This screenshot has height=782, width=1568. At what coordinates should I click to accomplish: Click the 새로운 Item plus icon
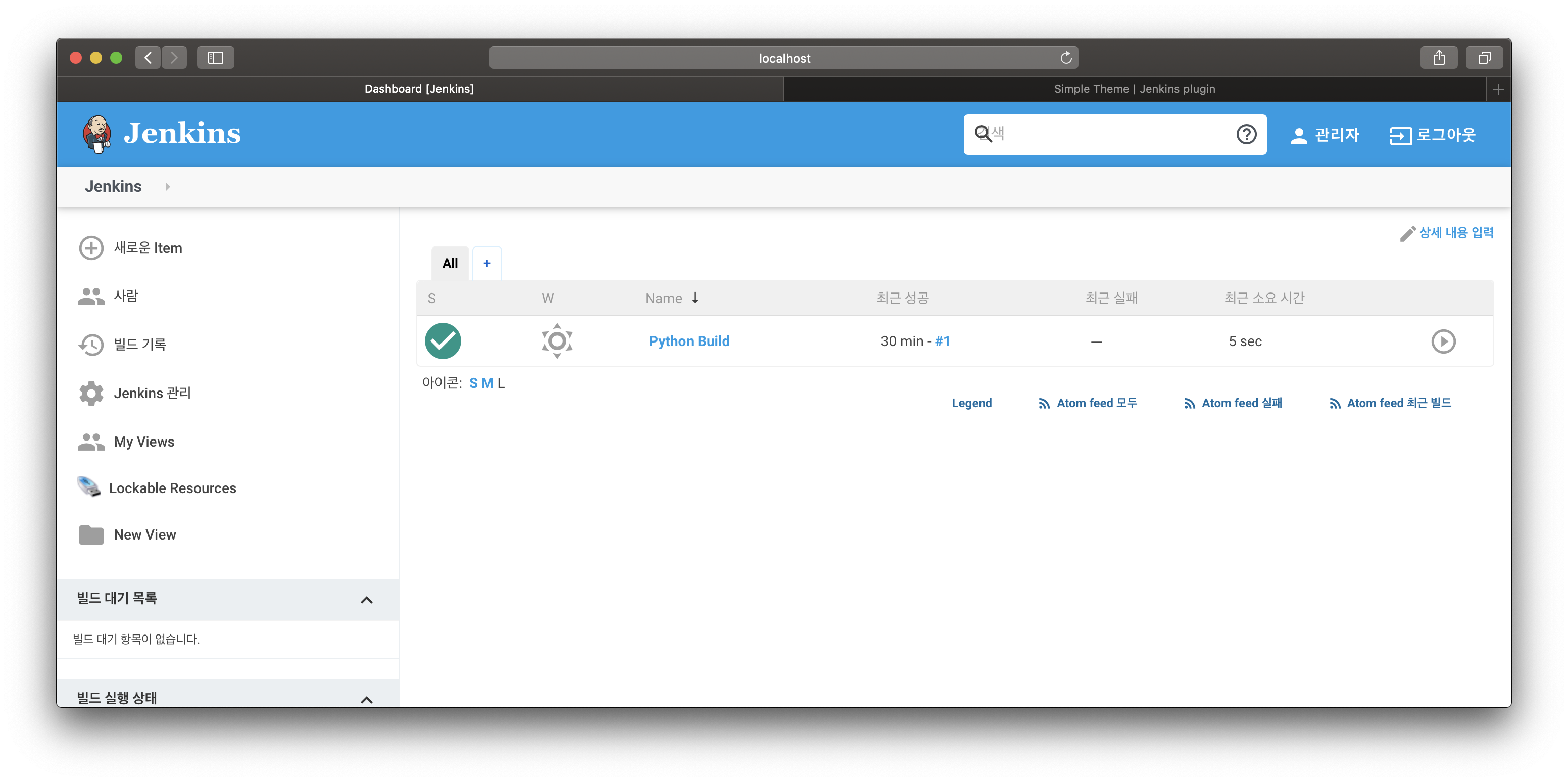pos(91,248)
